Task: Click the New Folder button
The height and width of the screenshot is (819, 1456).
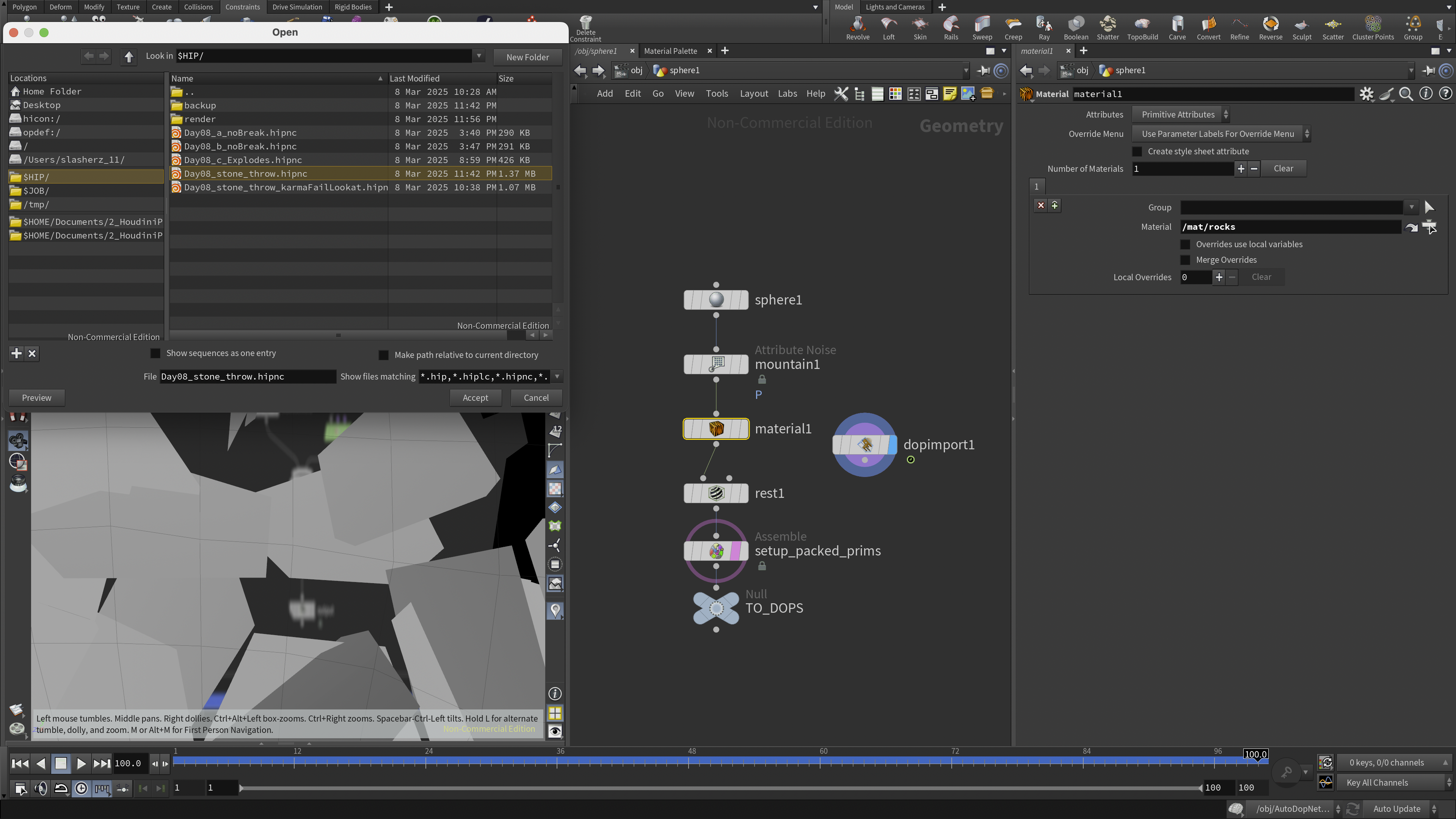Action: pyautogui.click(x=527, y=57)
